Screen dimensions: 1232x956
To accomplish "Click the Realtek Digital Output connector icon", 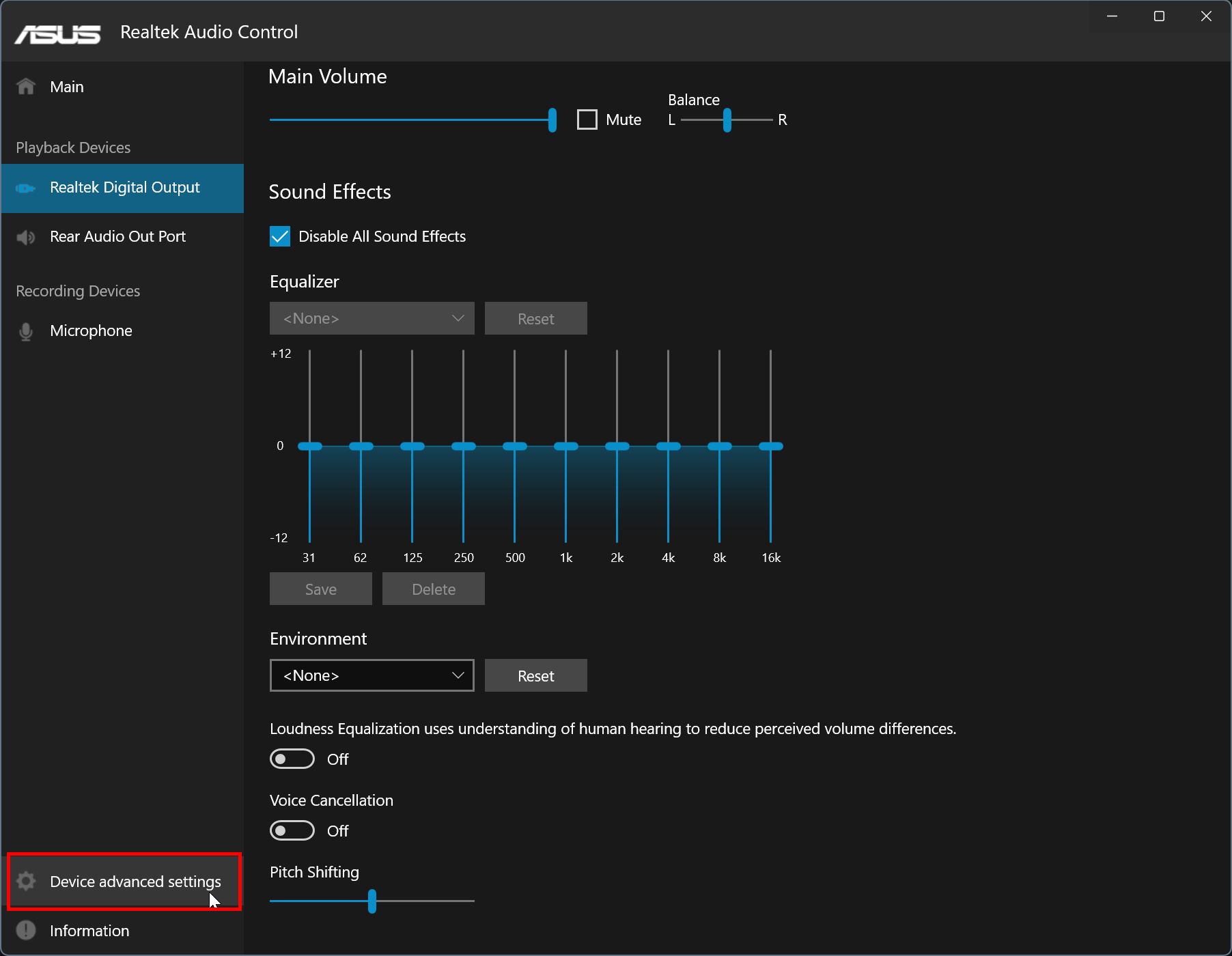I will click(x=26, y=188).
